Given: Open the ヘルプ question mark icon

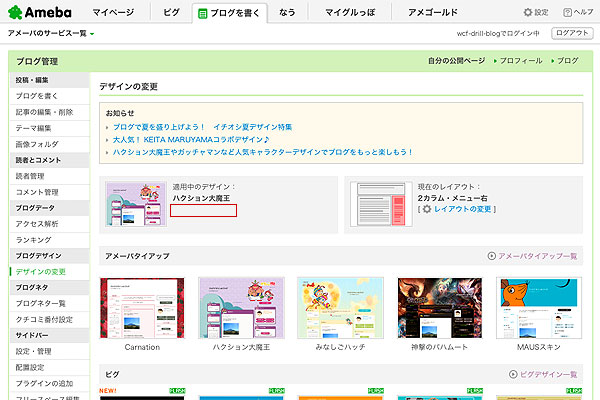Looking at the screenshot, I should click(567, 12).
